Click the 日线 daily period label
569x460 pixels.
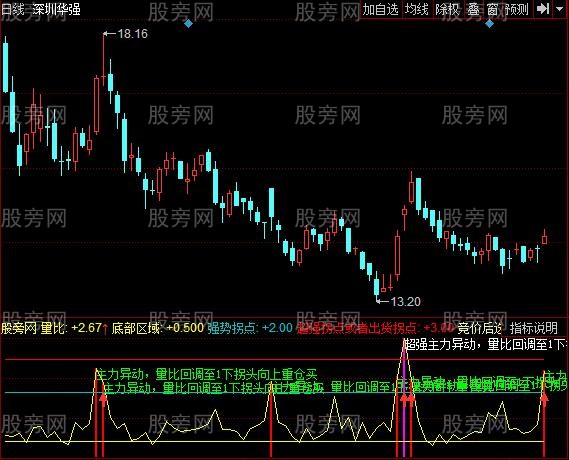[12, 9]
